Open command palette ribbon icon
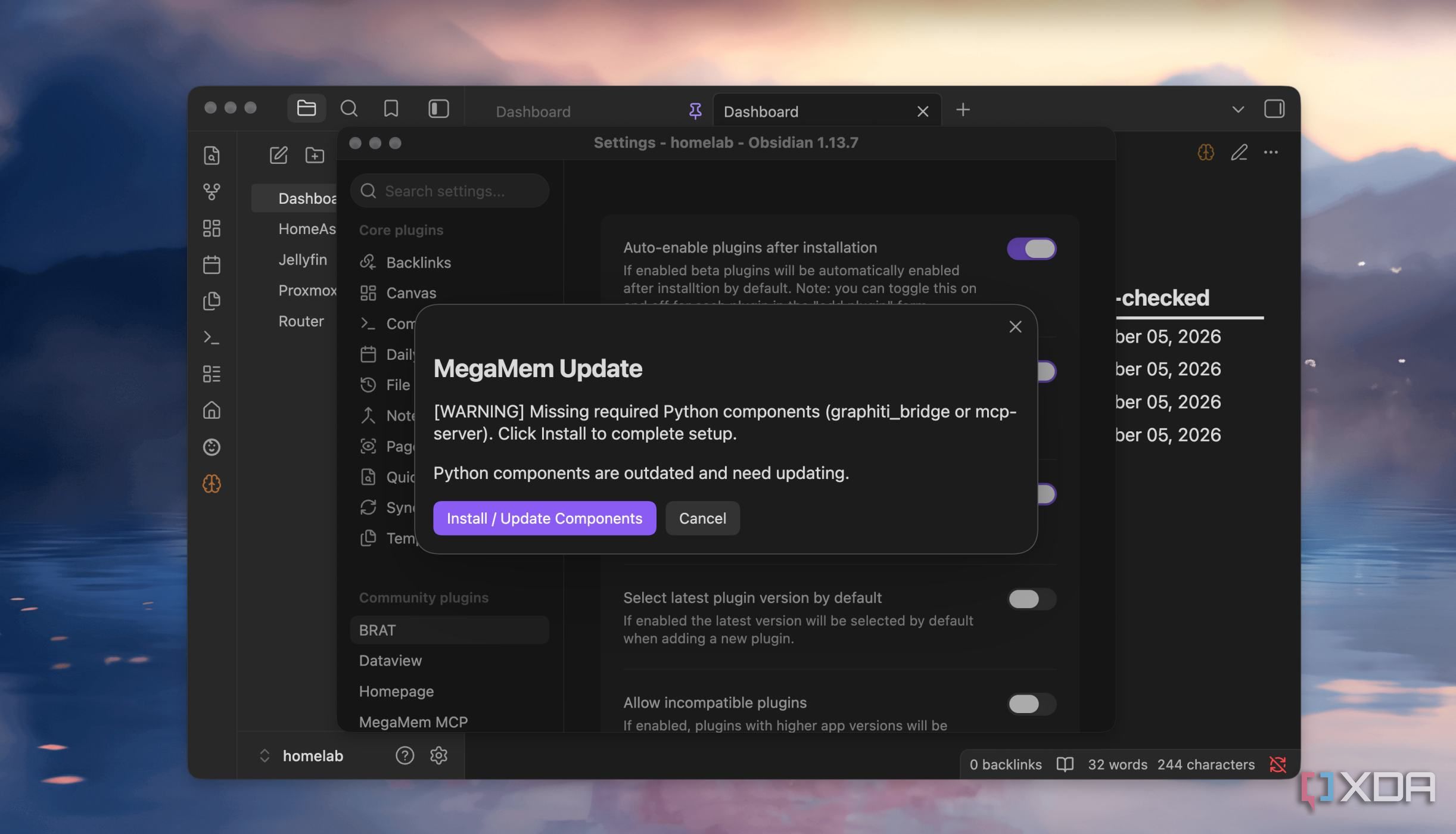Viewport: 1456px width, 834px height. (211, 338)
